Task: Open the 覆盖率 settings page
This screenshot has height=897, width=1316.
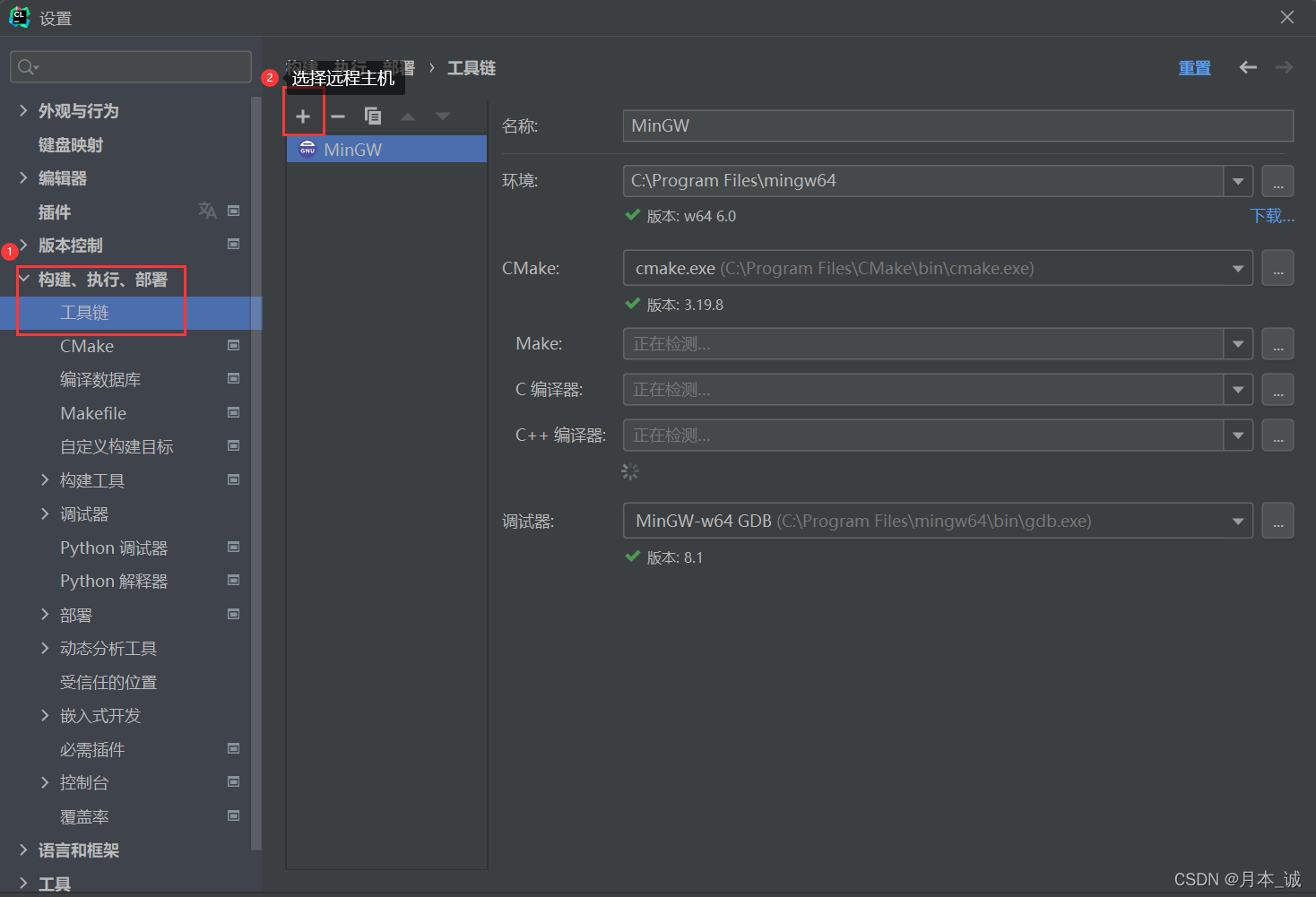Action: (x=84, y=816)
